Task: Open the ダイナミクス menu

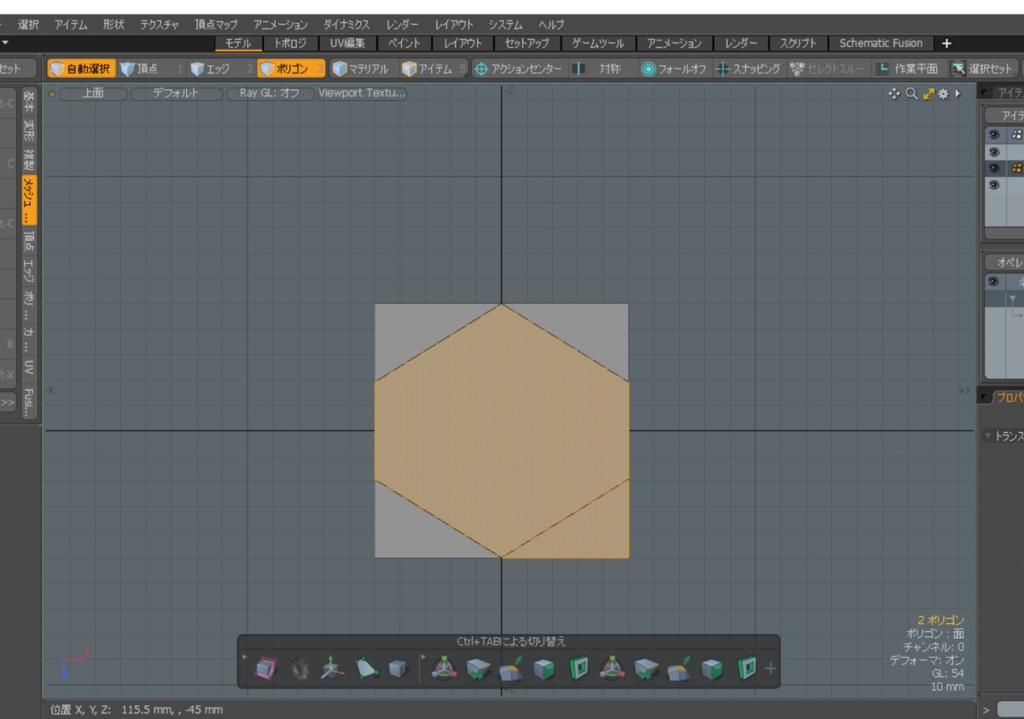Action: pos(346,24)
